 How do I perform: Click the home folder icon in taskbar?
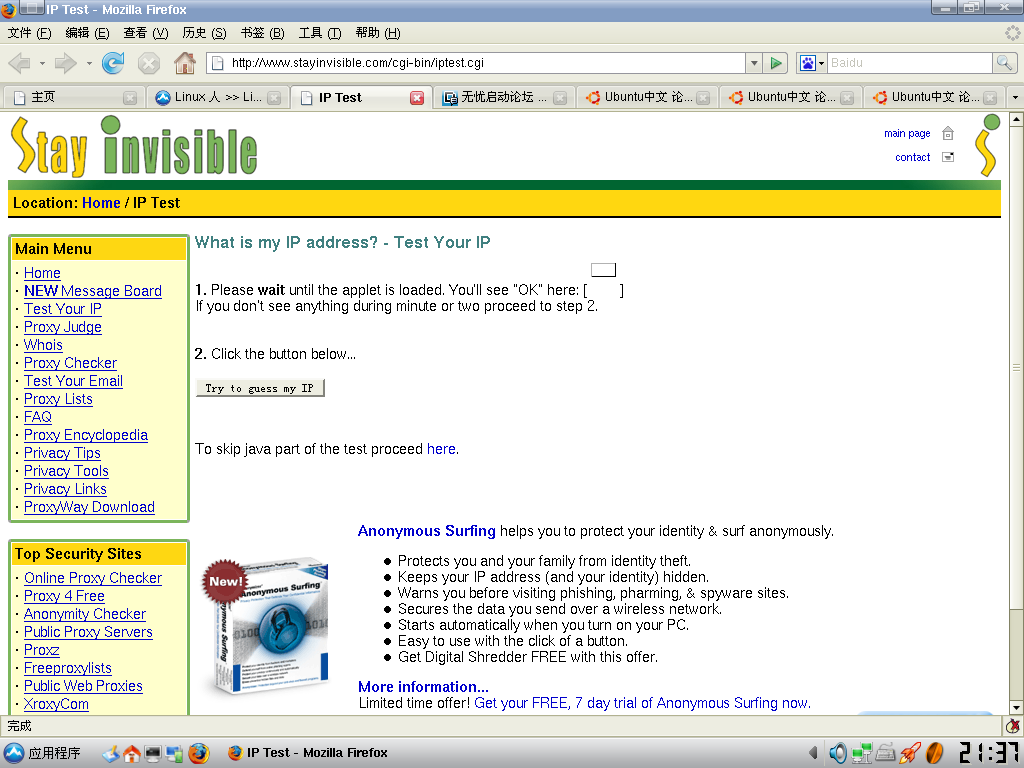point(132,754)
